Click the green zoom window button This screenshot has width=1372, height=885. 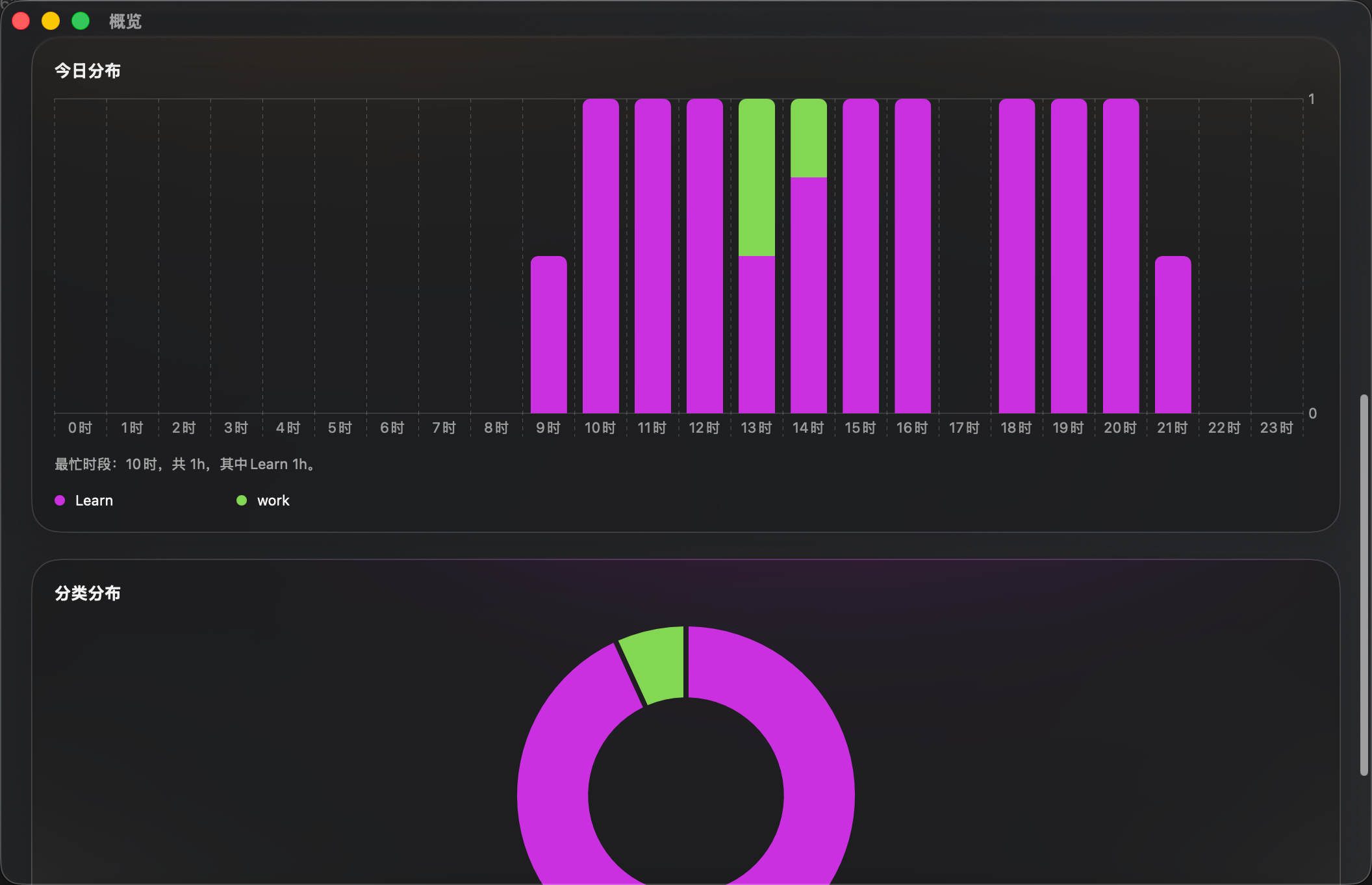81,21
